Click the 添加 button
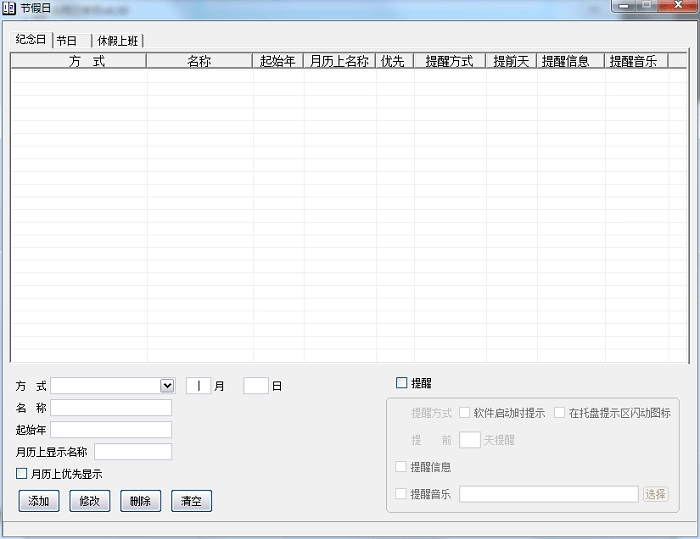700x539 pixels. [x=39, y=501]
